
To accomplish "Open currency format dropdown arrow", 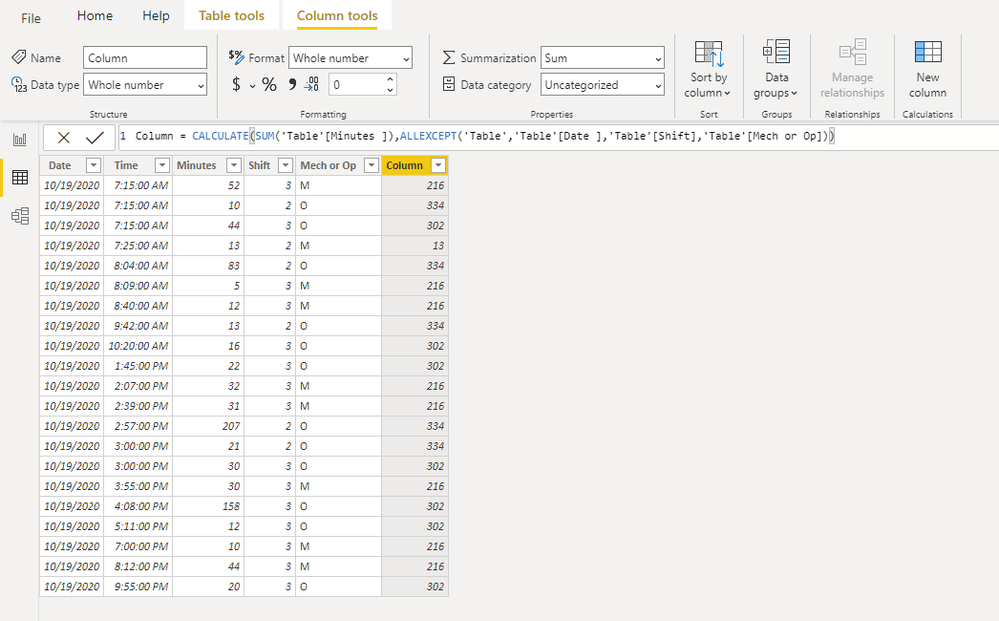I will [x=252, y=85].
